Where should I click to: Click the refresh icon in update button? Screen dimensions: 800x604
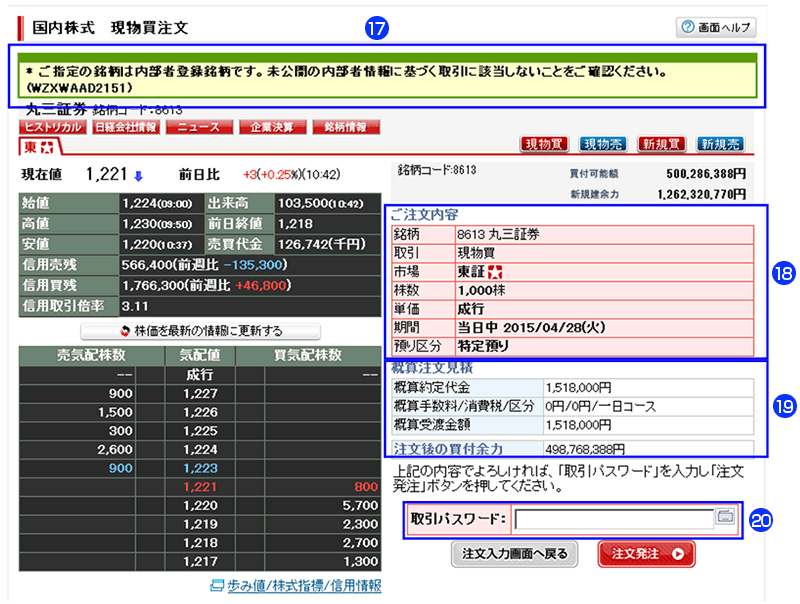124,331
